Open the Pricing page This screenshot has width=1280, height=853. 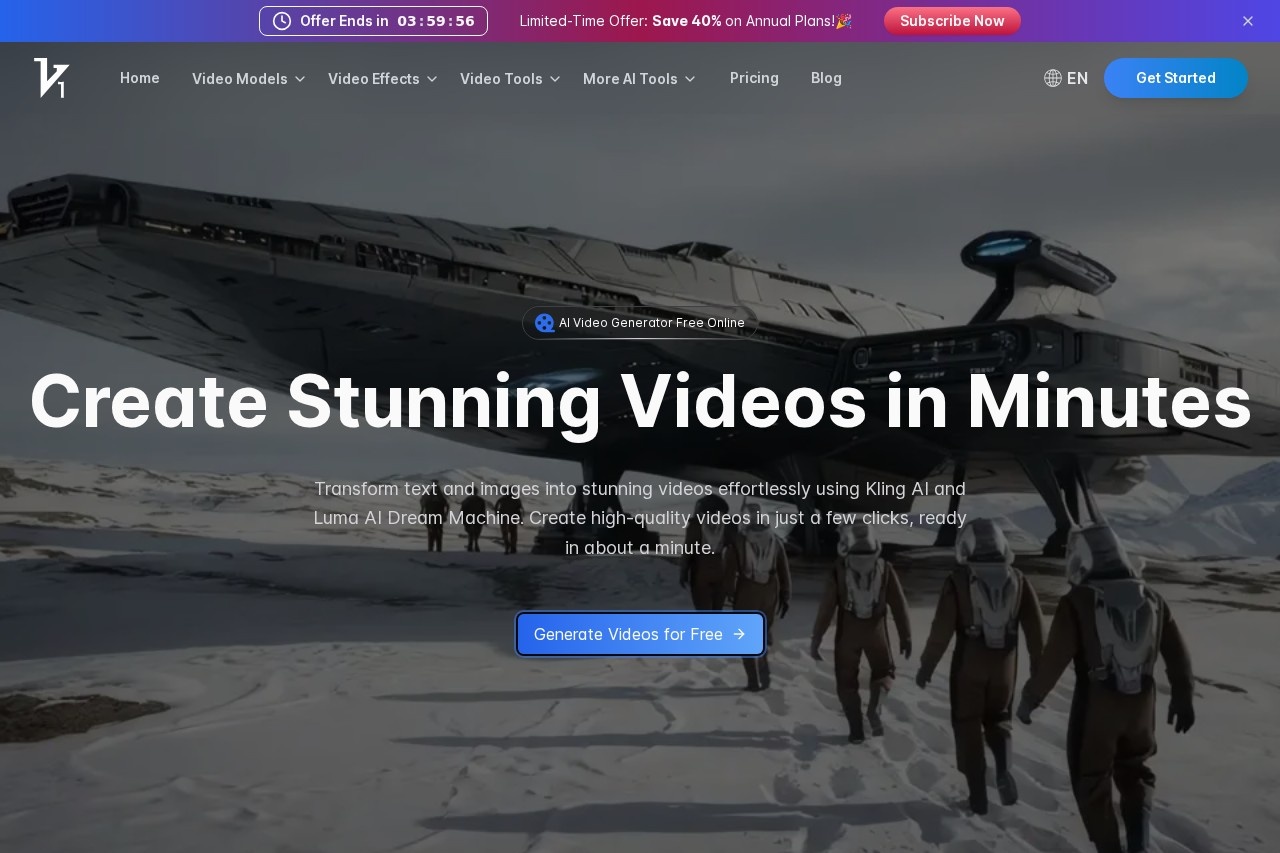click(754, 78)
